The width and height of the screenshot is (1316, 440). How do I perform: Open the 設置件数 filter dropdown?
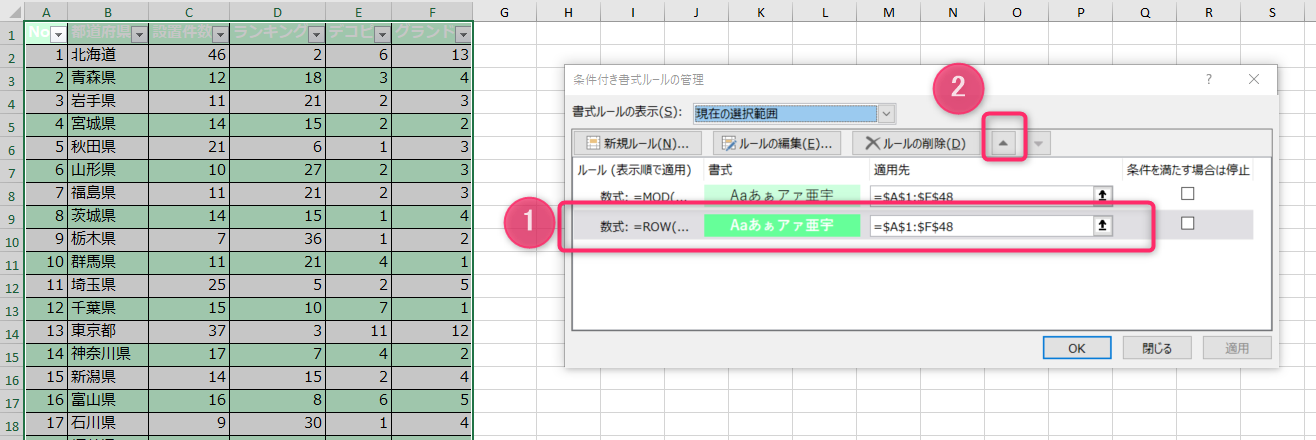coord(220,33)
